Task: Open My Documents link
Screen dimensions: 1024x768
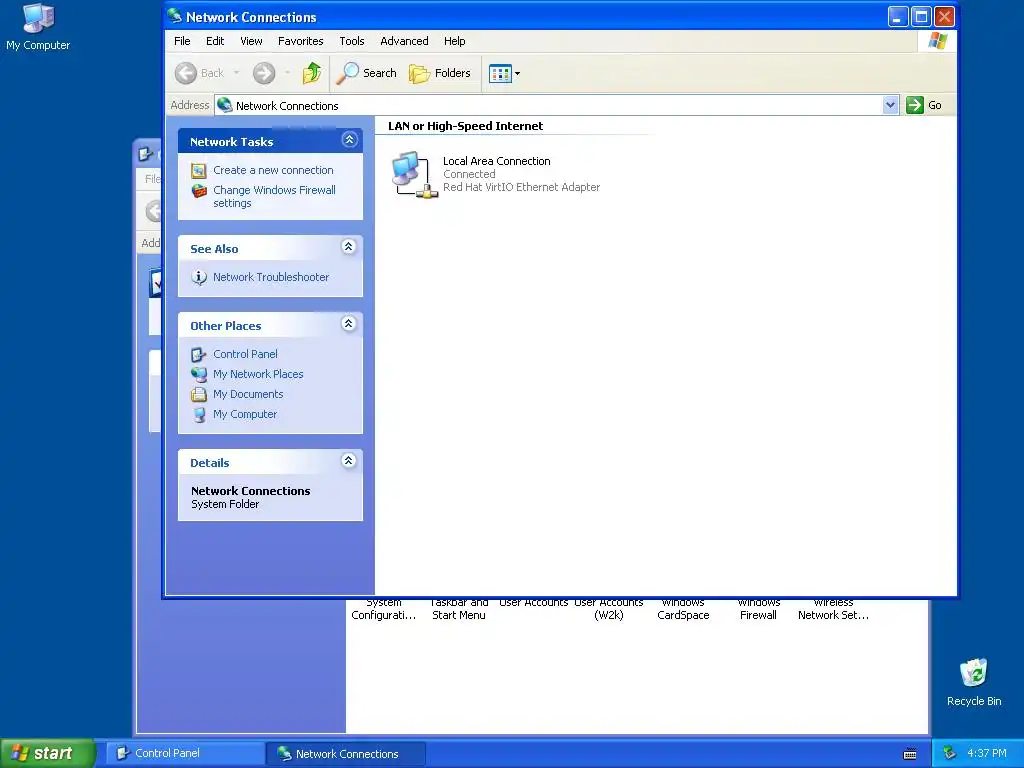Action: (248, 394)
